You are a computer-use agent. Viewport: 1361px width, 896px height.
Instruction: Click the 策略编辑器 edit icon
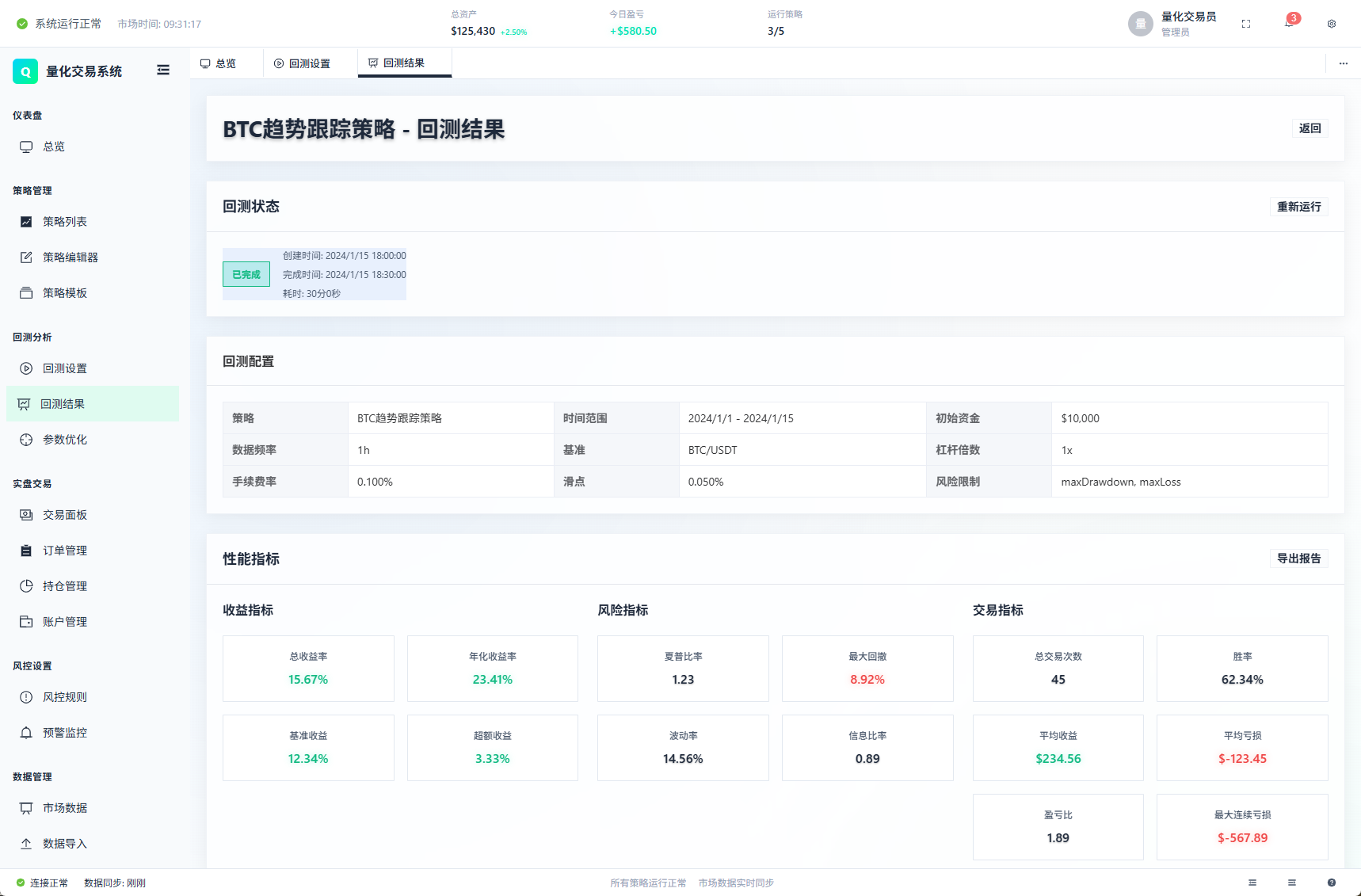26,257
